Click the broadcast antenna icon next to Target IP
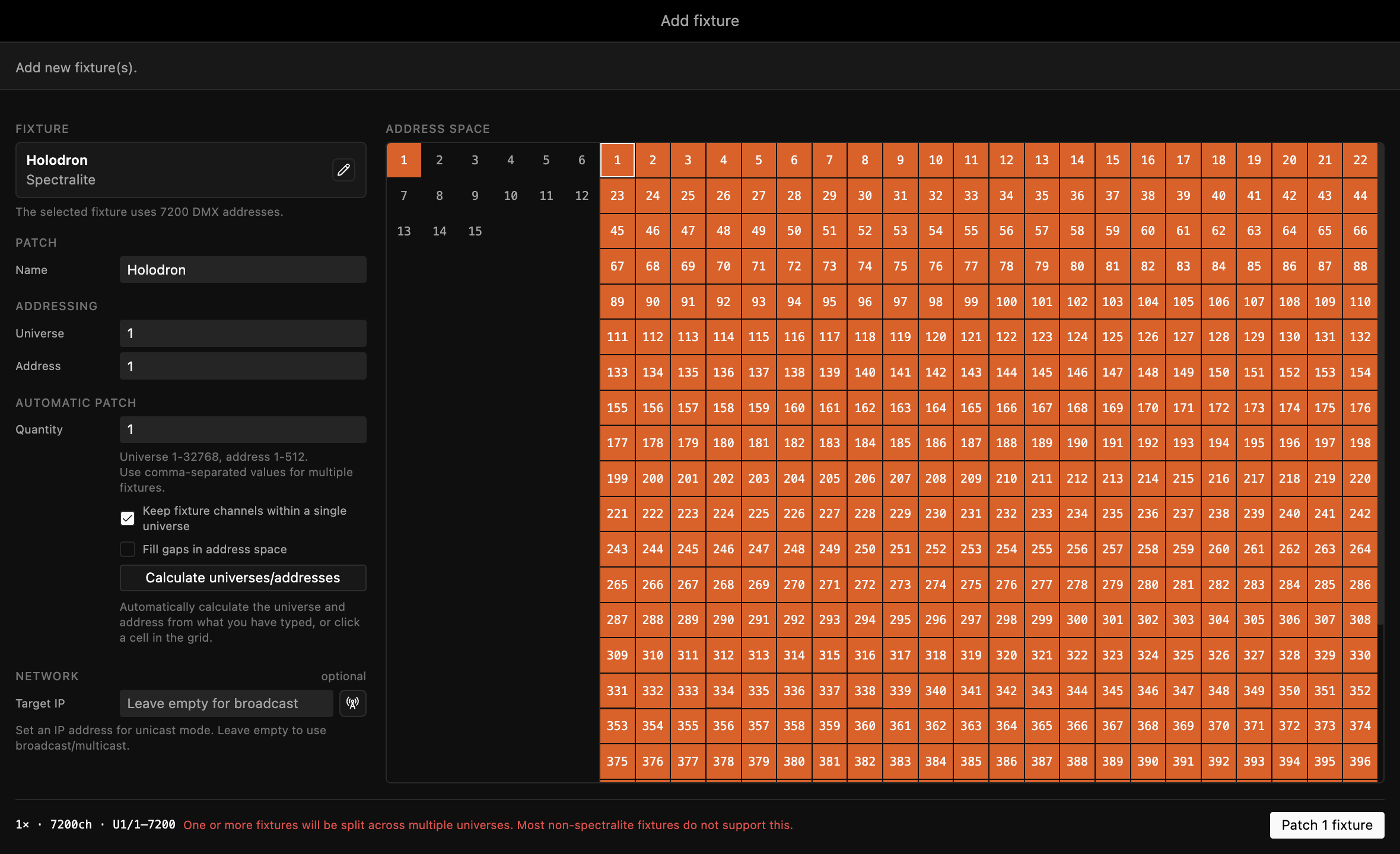The width and height of the screenshot is (1400, 854). pos(353,703)
